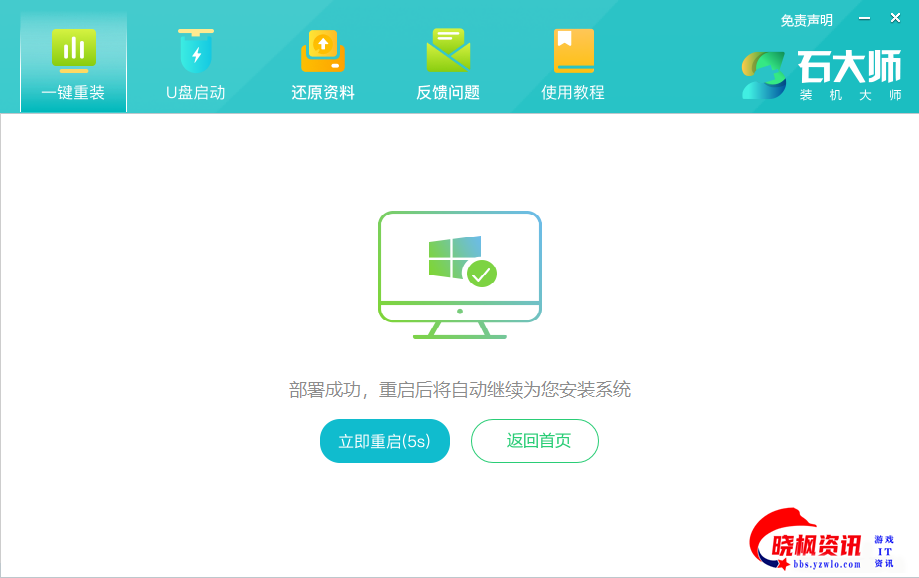919x578 pixels.
Task: Select the 还原资料 tab label
Action: 322,93
